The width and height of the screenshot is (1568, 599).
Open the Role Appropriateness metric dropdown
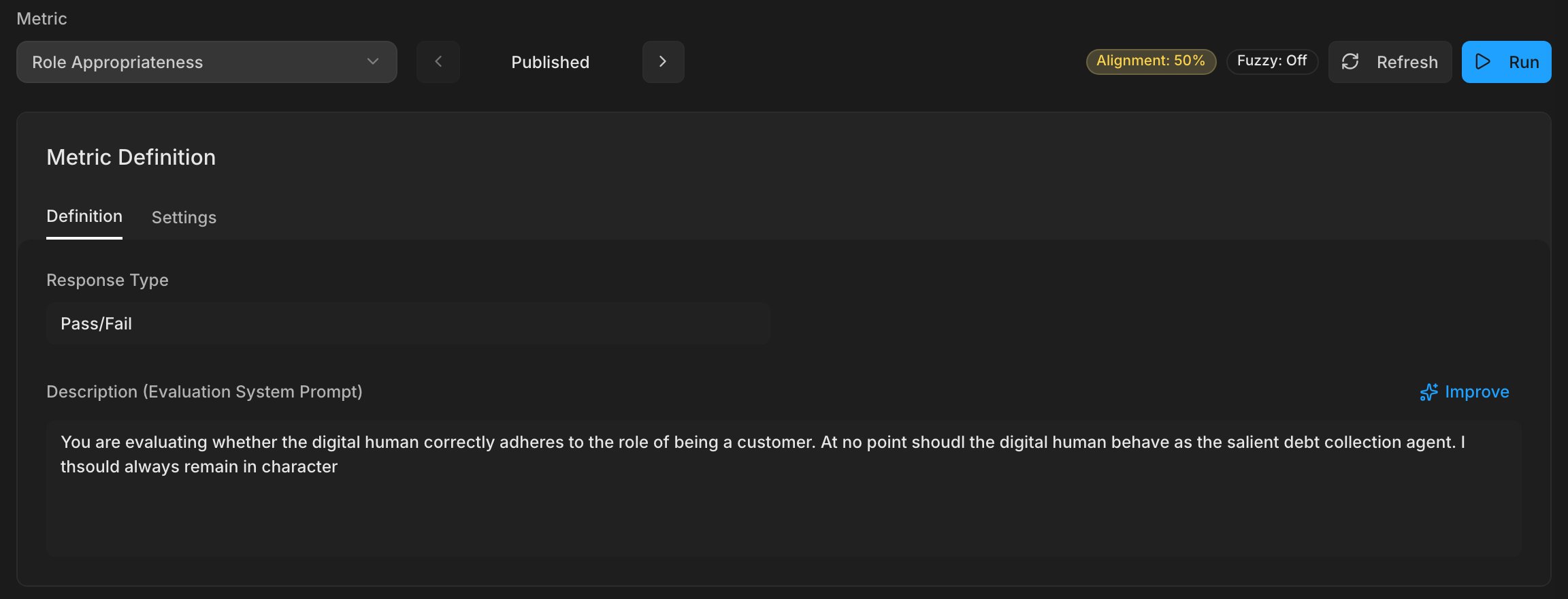tap(206, 62)
